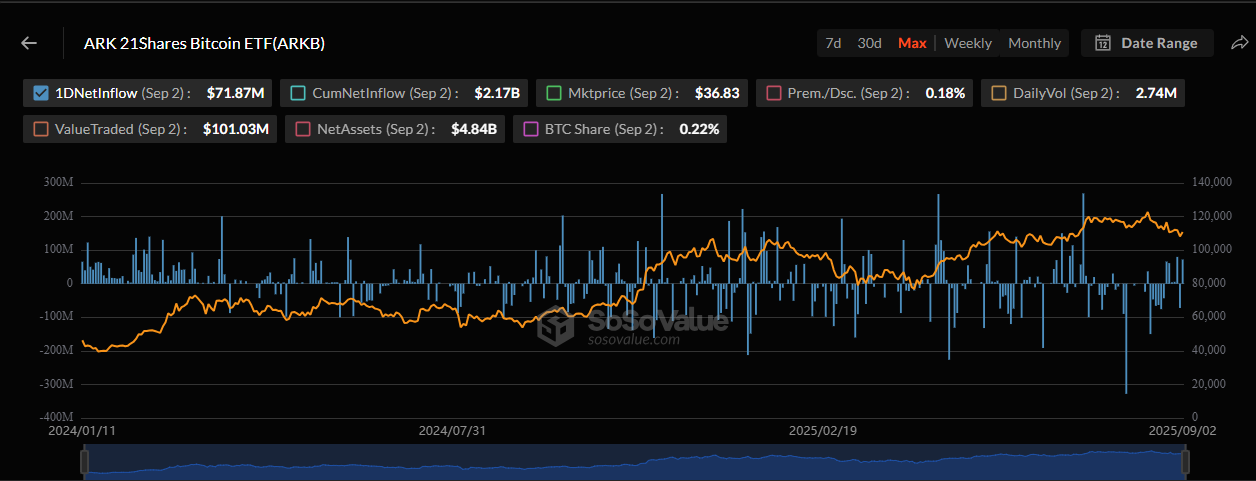Viewport: 1256px width, 481px height.
Task: Click the 2024/01/11 axis date label
Action: pos(84,431)
